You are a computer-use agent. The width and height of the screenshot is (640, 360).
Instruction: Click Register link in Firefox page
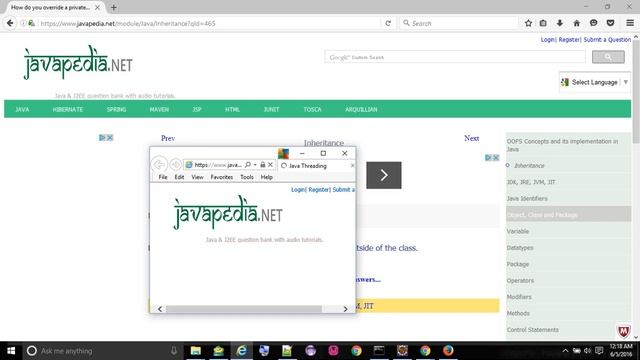click(569, 40)
